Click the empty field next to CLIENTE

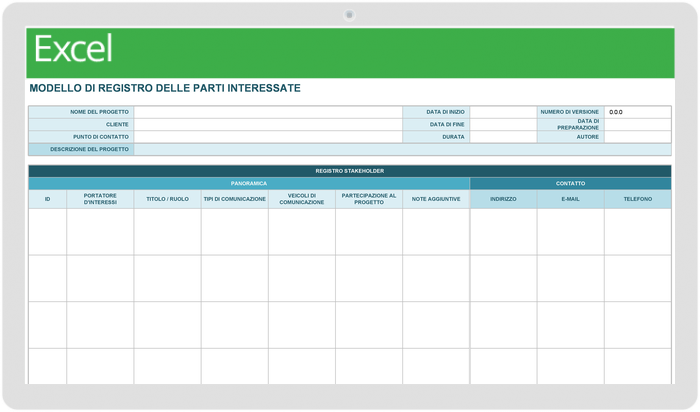coord(268,125)
